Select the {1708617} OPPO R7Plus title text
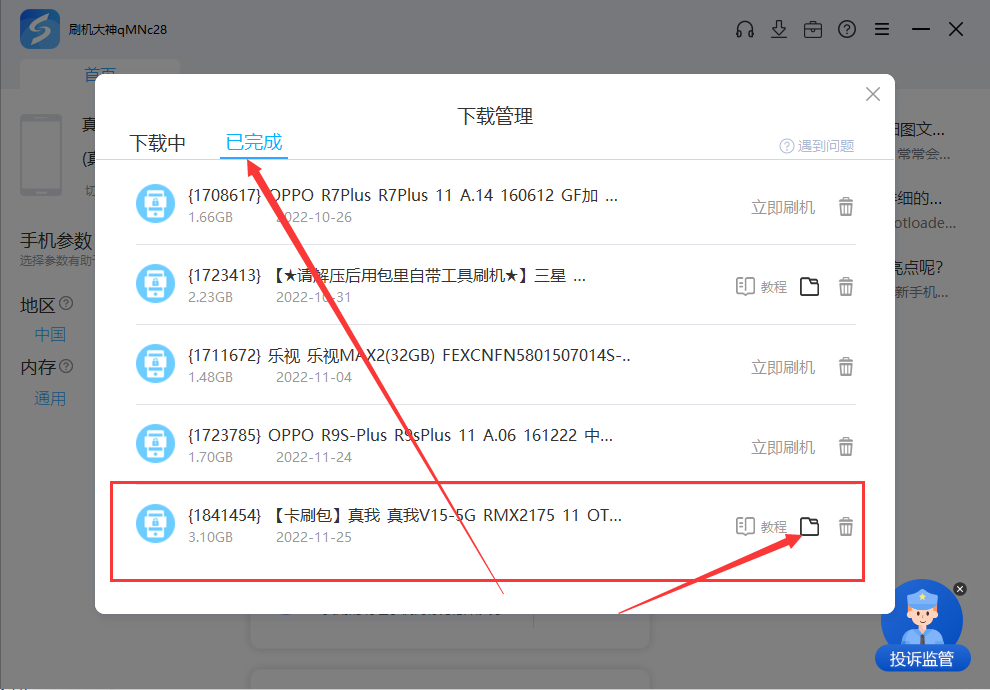Screen dimensions: 990x690 (403, 196)
